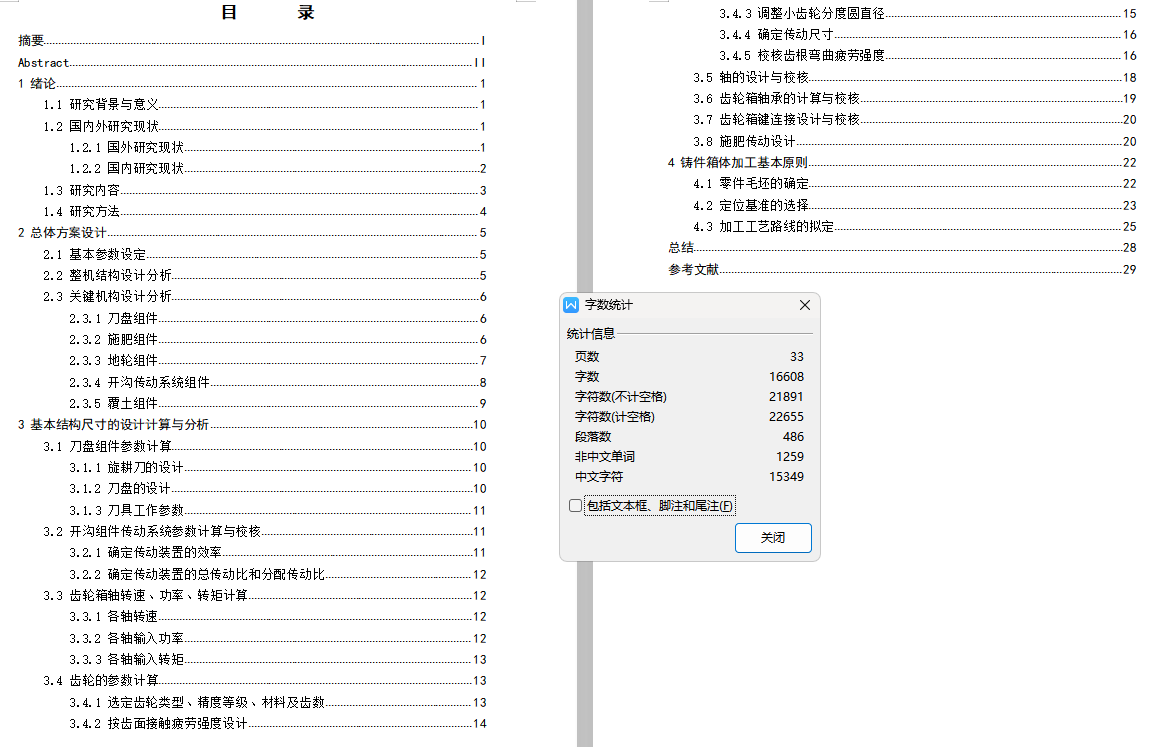Open 1.1 研究背景与意义 entry

[x=264, y=105]
